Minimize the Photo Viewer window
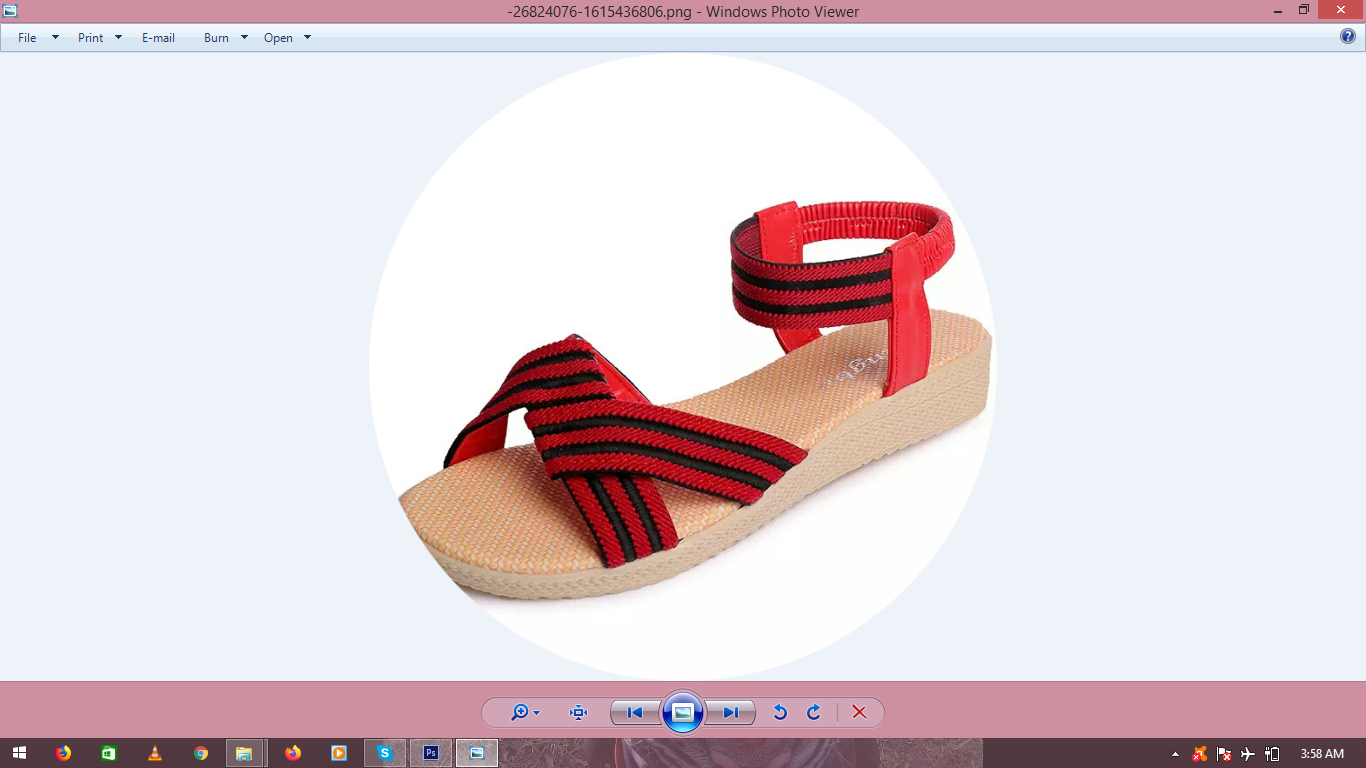Image resolution: width=1366 pixels, height=768 pixels. [1278, 10]
